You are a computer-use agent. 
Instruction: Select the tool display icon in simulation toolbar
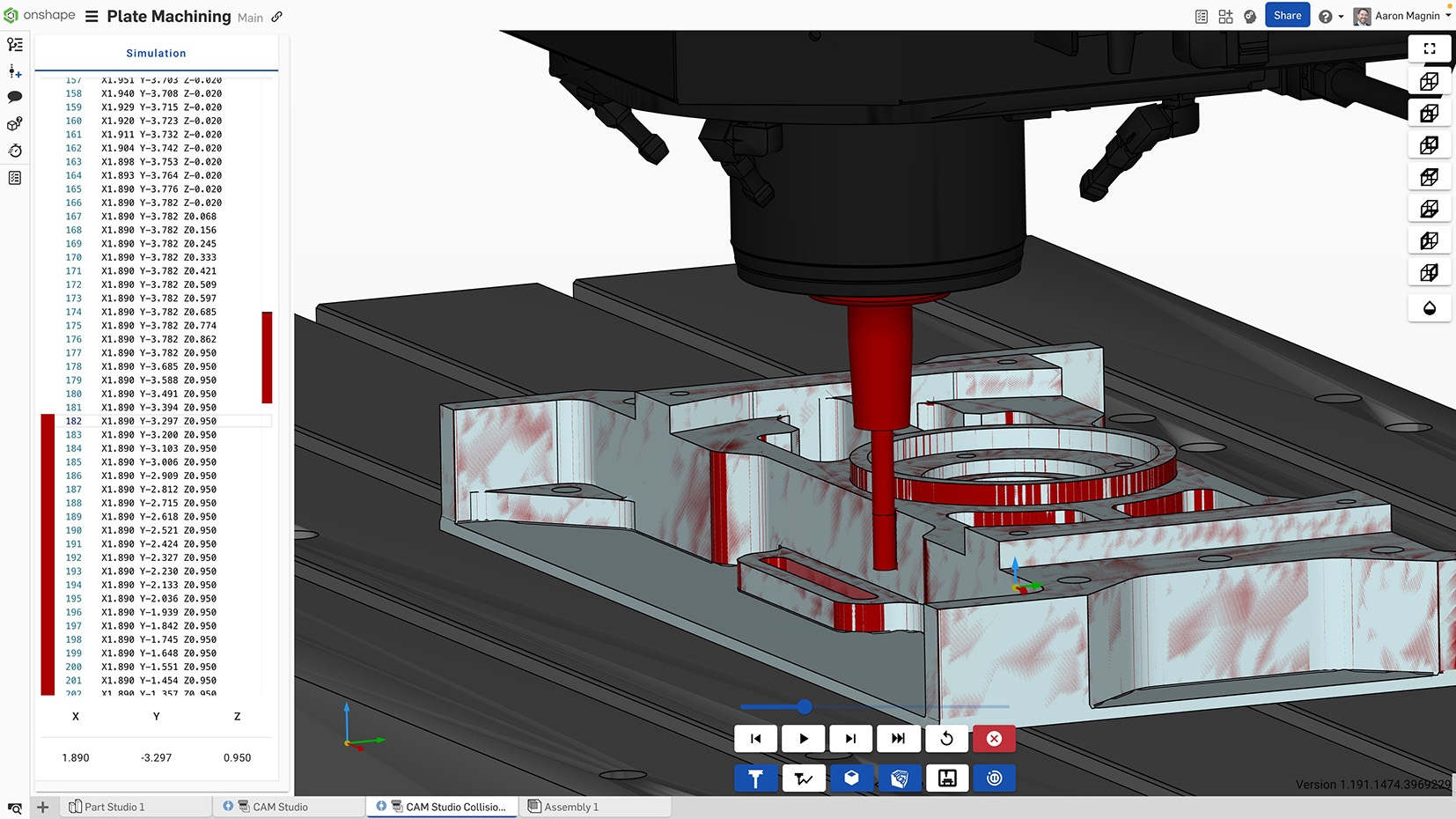point(756,778)
